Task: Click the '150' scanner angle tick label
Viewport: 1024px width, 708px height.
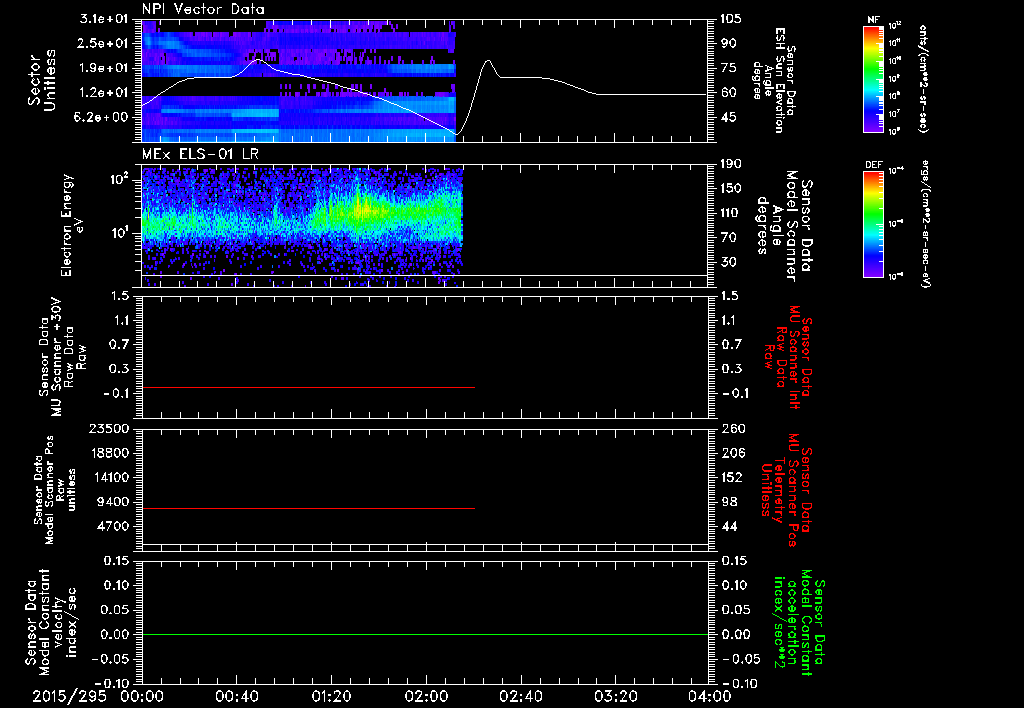Action: pyautogui.click(x=731, y=189)
